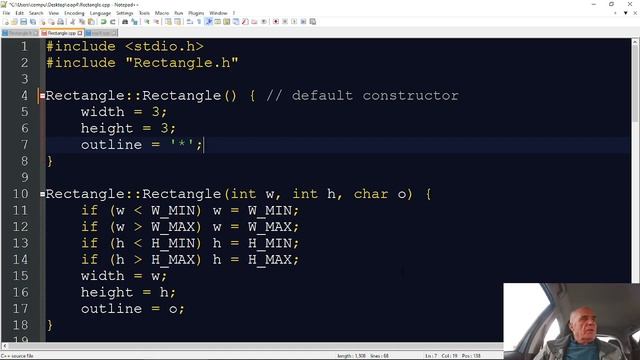Image resolution: width=640 pixels, height=360 pixels.
Task: Switch to the Rectangle.h tab
Action: point(20,33)
